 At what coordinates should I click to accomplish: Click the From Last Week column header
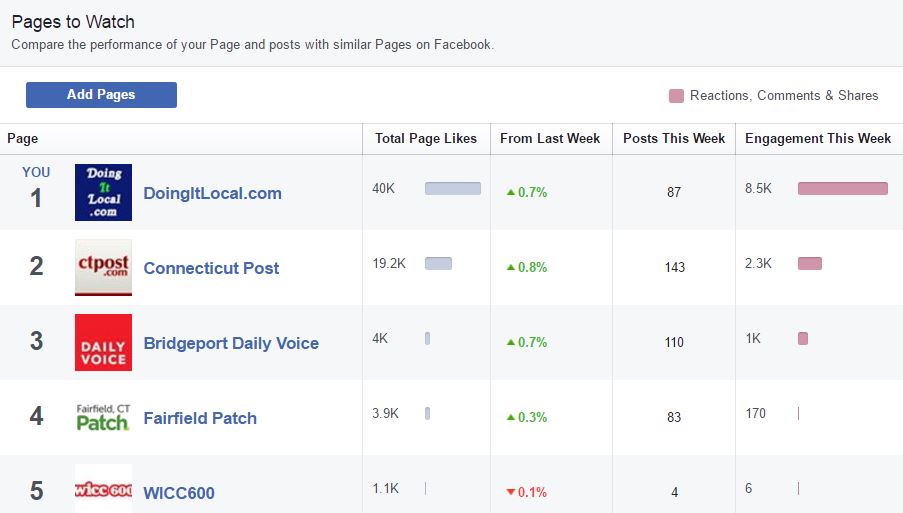[550, 138]
